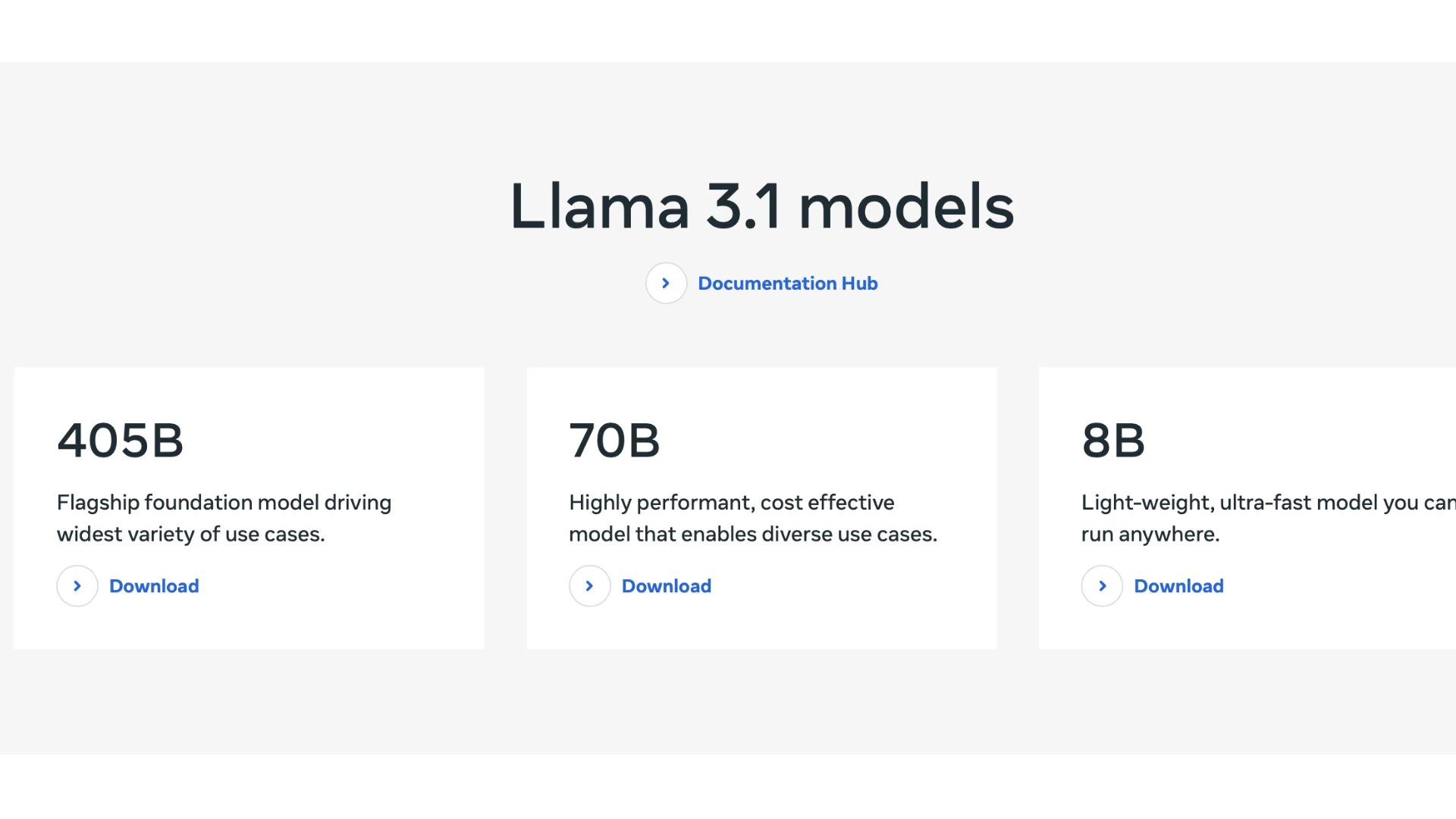Click the word 'models' in the title
The image size is (1456, 819).
click(x=906, y=206)
